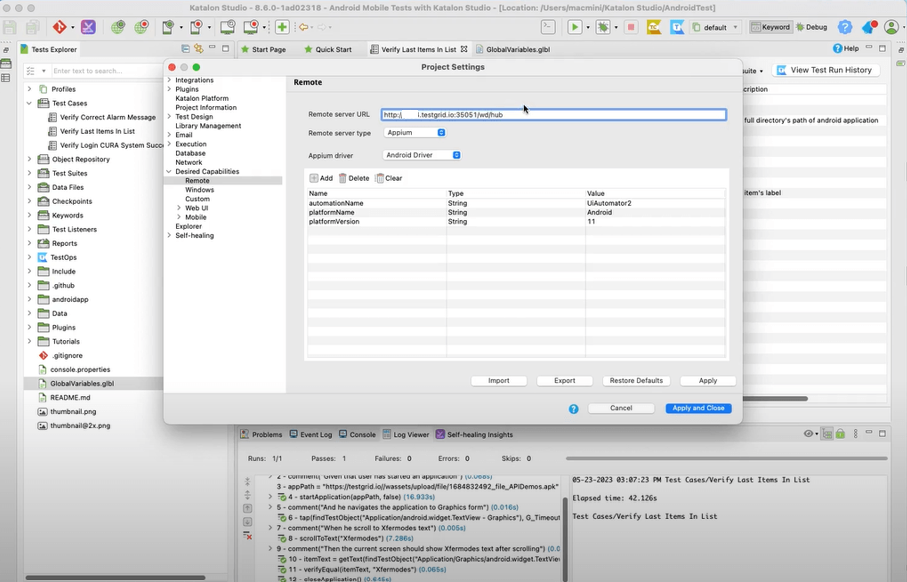Start the Web Recorder globe icon

pyautogui.click(x=141, y=27)
